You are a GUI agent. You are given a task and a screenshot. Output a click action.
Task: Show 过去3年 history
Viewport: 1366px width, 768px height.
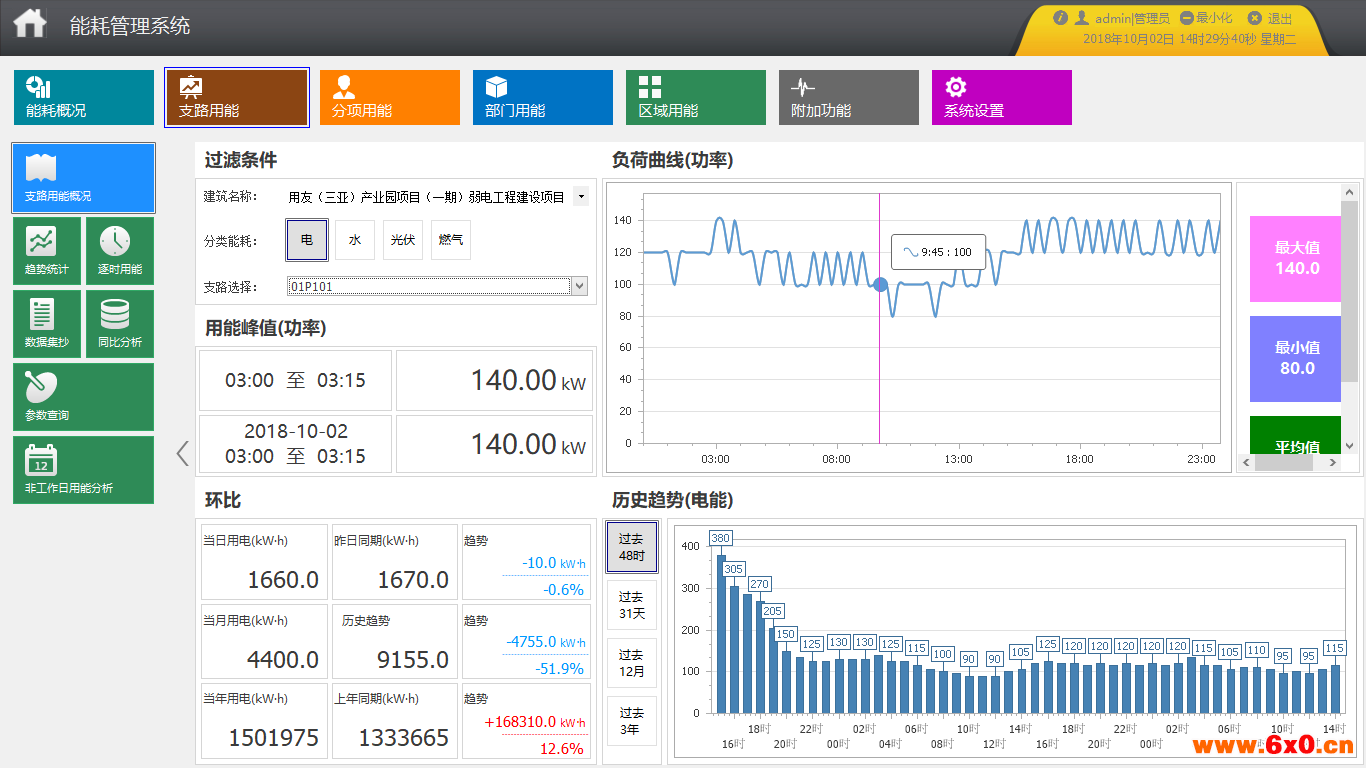[x=632, y=721]
